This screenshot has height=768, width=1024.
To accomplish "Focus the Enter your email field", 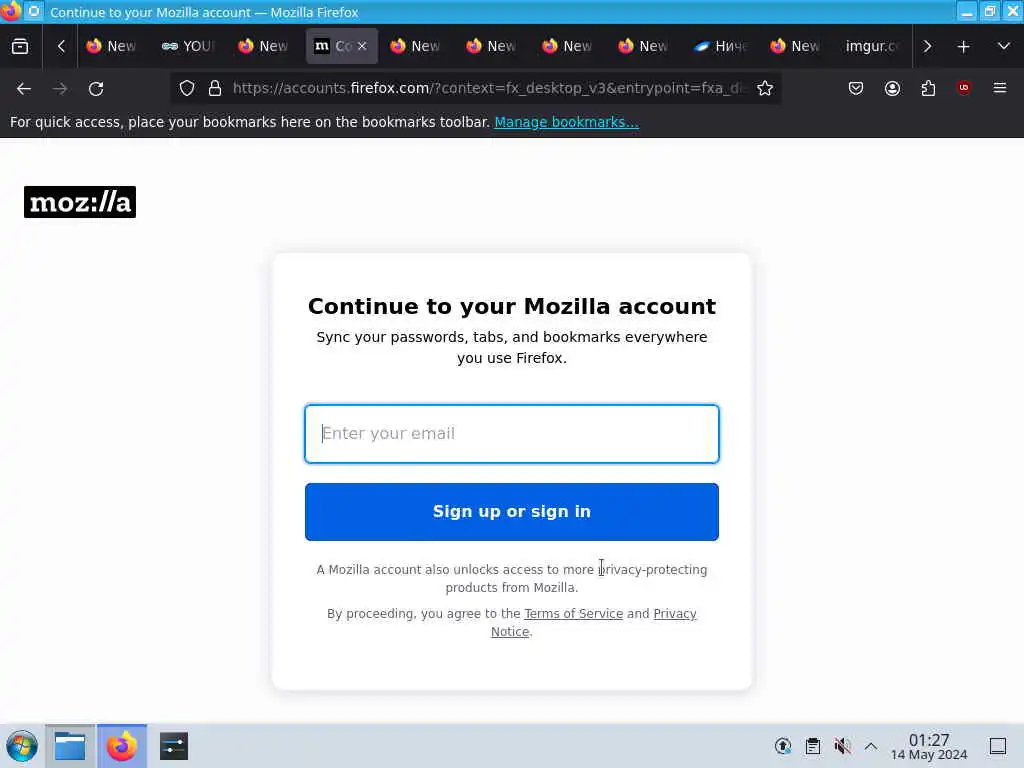I will click(512, 434).
